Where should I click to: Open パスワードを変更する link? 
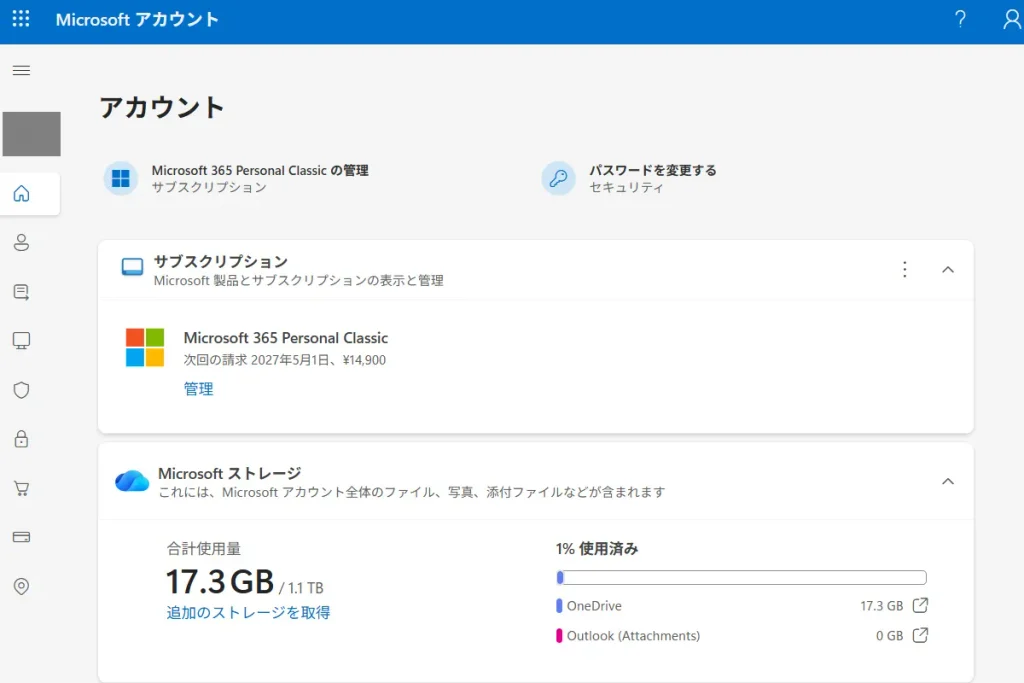pos(653,170)
